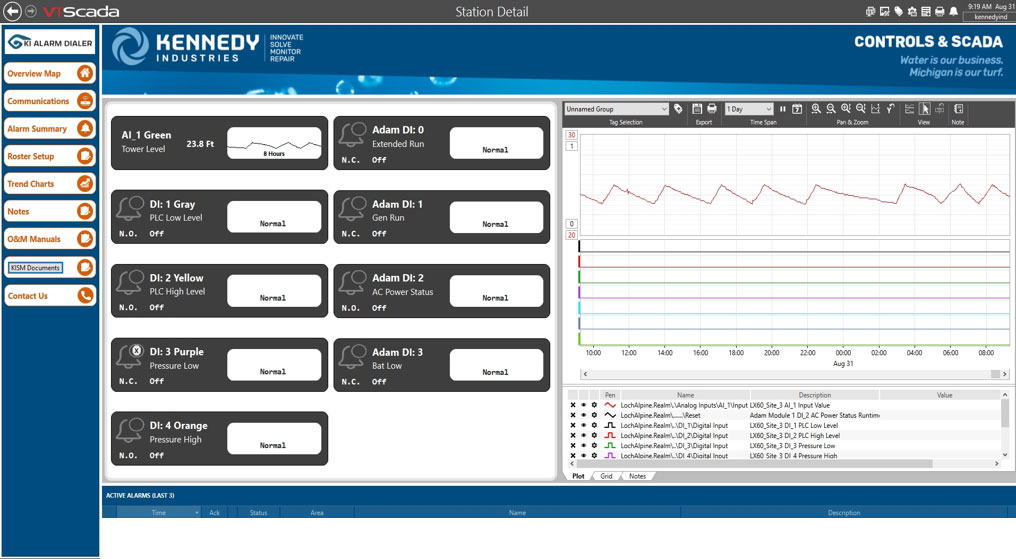
Task: Open the trend calendar date picker
Action: click(x=797, y=109)
